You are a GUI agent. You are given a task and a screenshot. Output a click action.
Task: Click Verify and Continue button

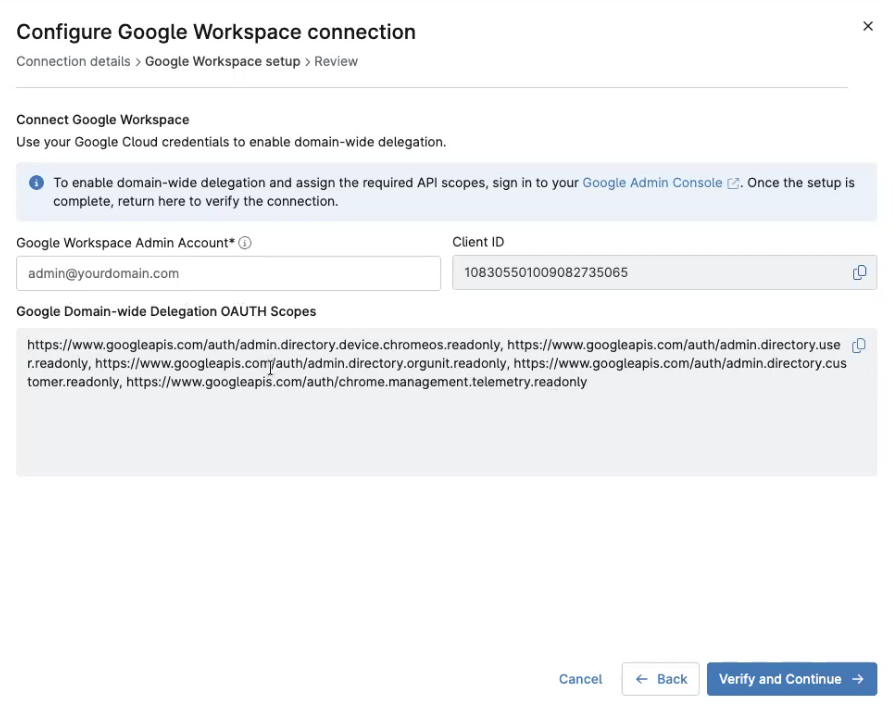pos(792,679)
